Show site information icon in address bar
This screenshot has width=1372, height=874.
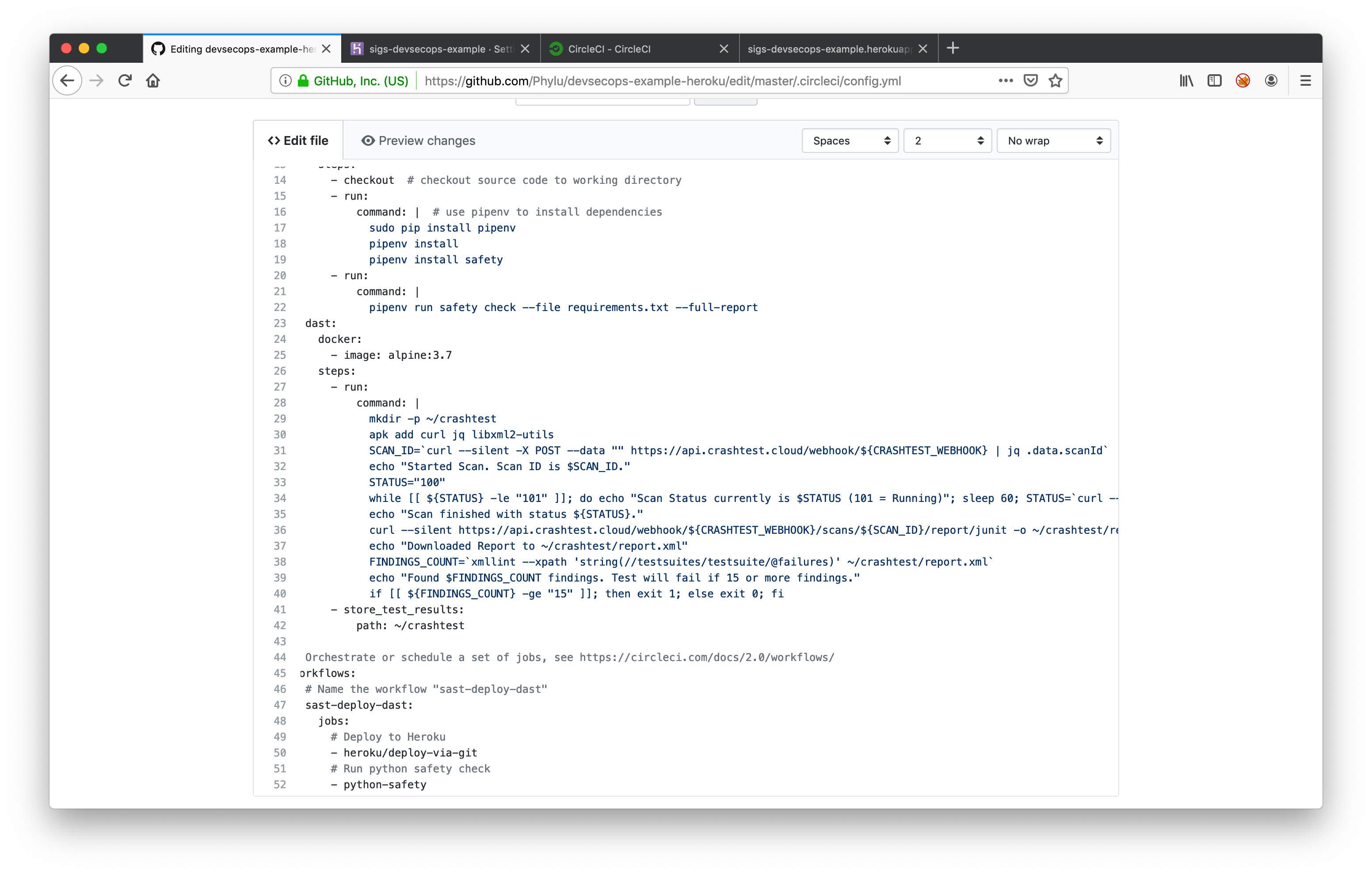[x=286, y=81]
